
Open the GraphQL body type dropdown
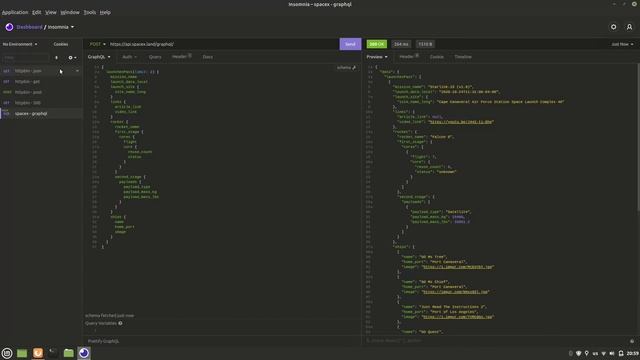(x=99, y=57)
